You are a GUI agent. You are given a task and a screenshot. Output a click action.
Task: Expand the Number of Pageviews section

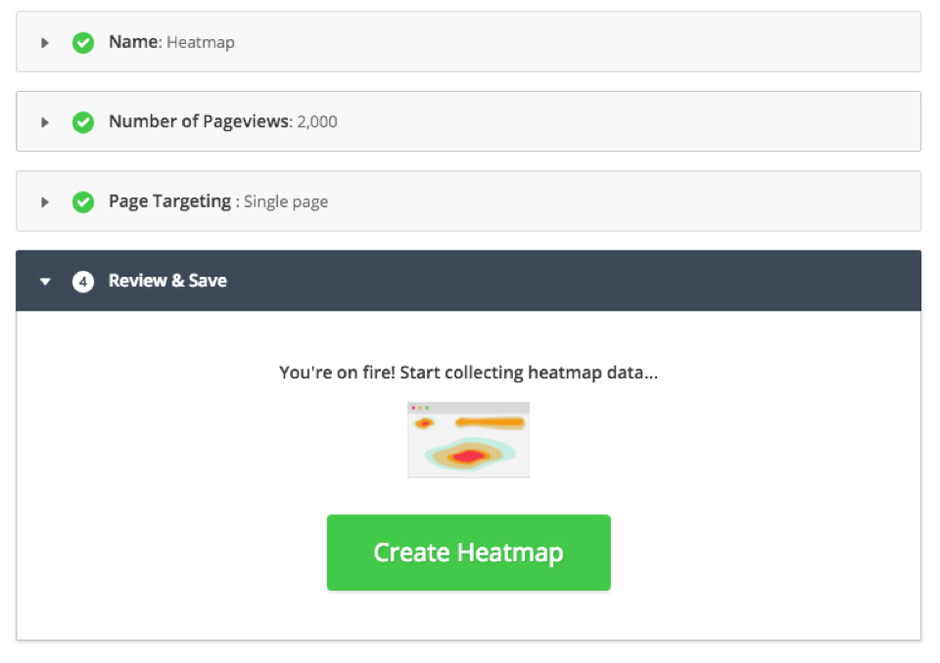[x=45, y=121]
